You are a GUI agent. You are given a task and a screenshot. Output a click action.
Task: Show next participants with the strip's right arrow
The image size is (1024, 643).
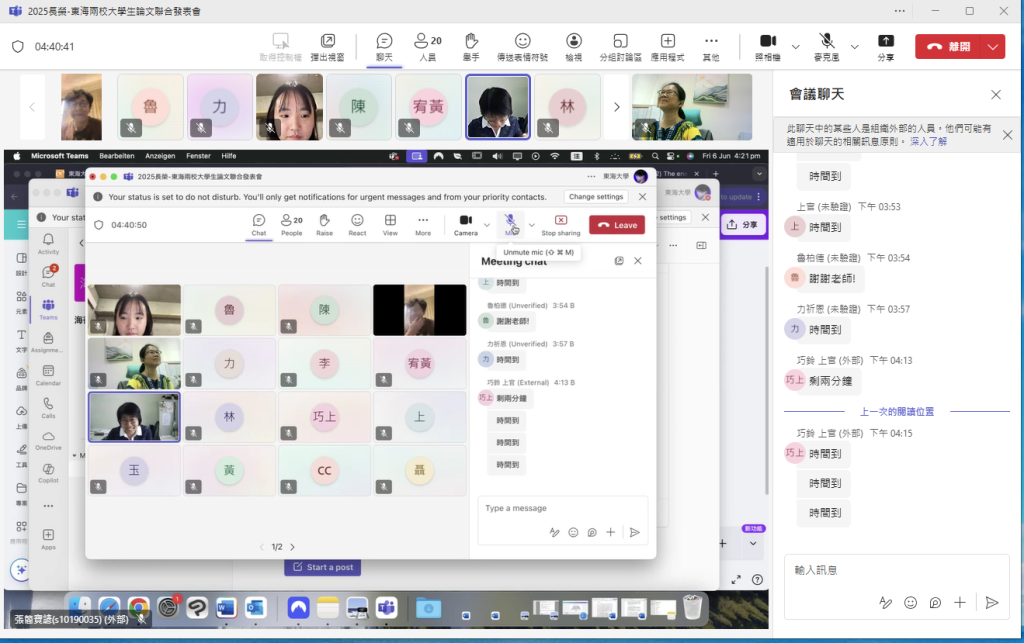[x=616, y=107]
